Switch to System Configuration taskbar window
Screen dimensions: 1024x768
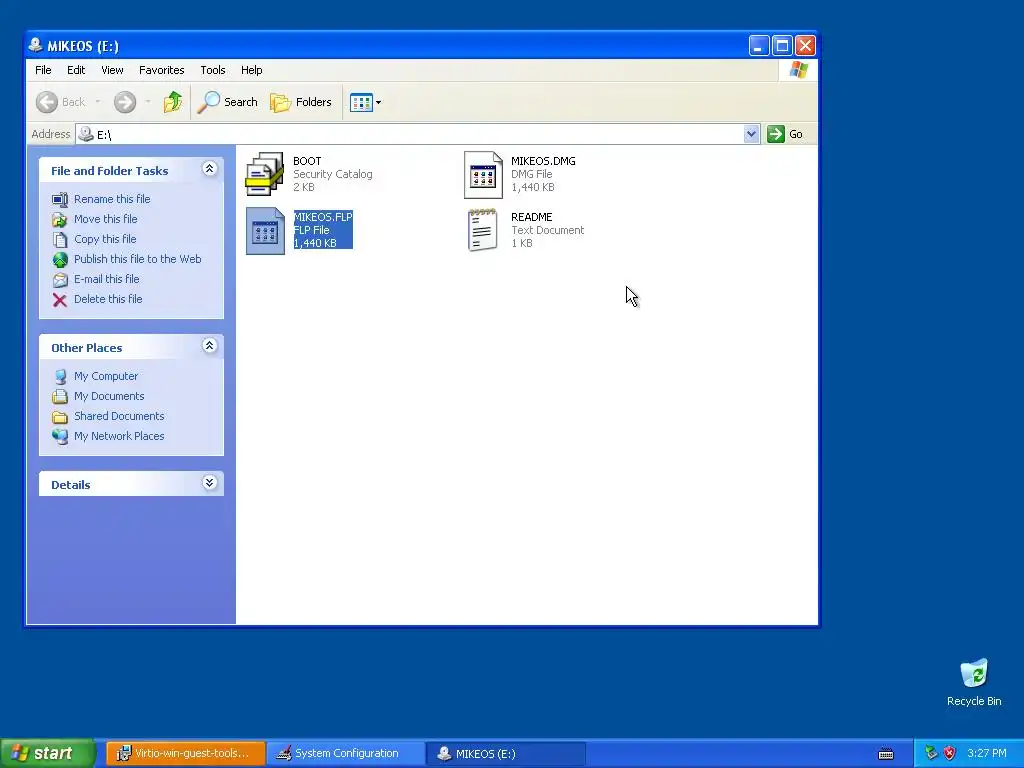pyautogui.click(x=345, y=754)
